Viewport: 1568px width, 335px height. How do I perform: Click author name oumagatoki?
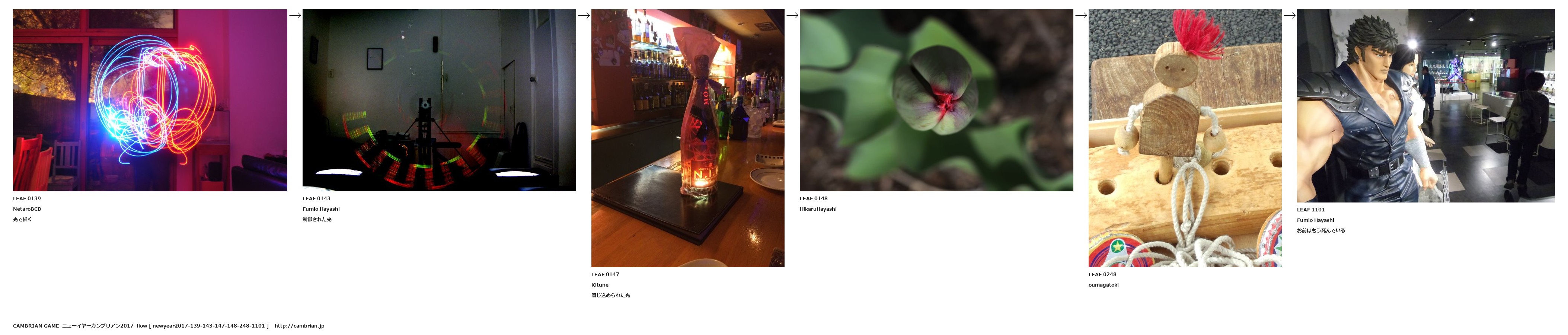click(1104, 285)
